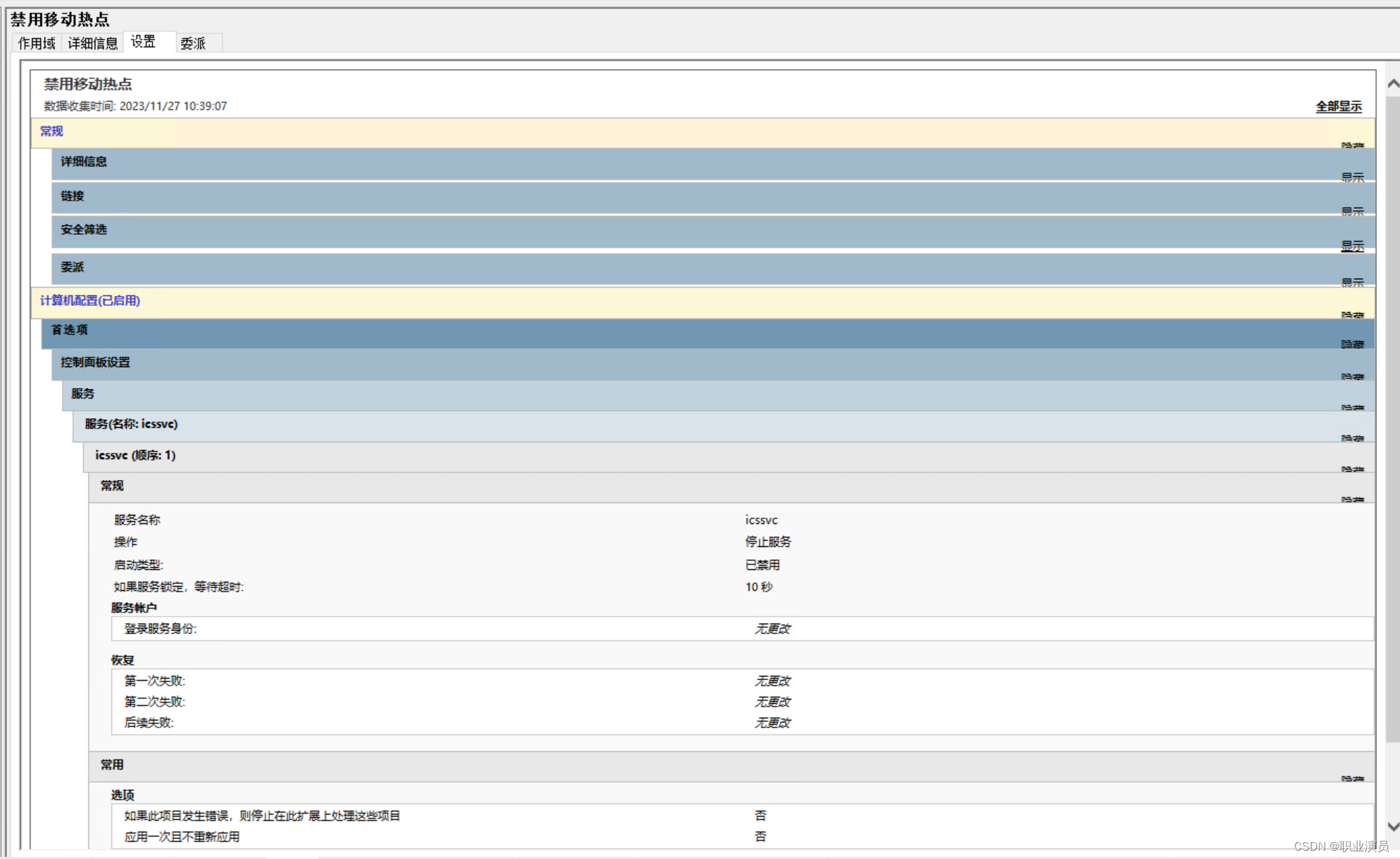
Task: Collapse the 控制面板设置 section header
Action: (x=95, y=362)
